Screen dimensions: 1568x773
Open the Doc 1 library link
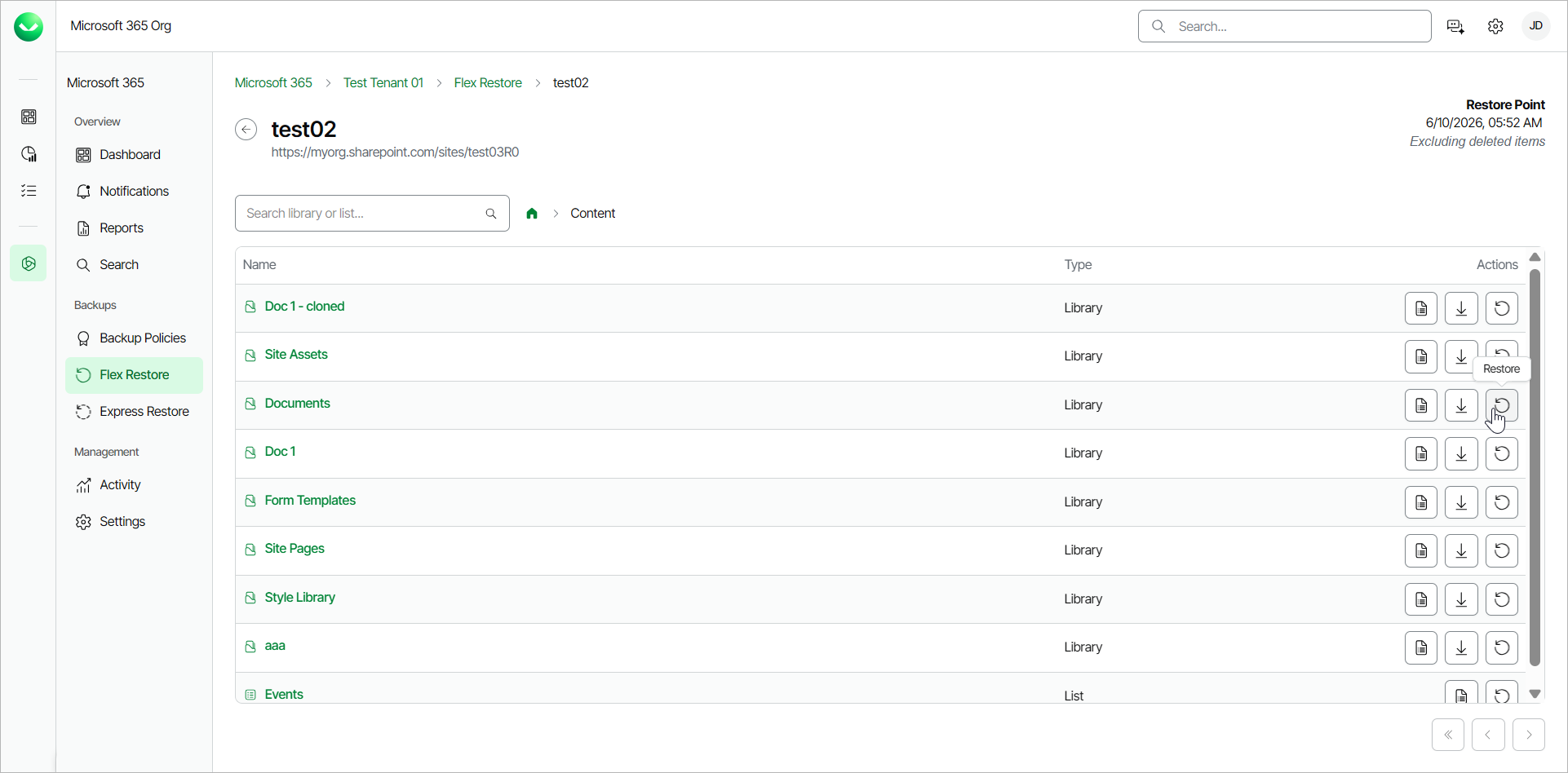click(280, 452)
